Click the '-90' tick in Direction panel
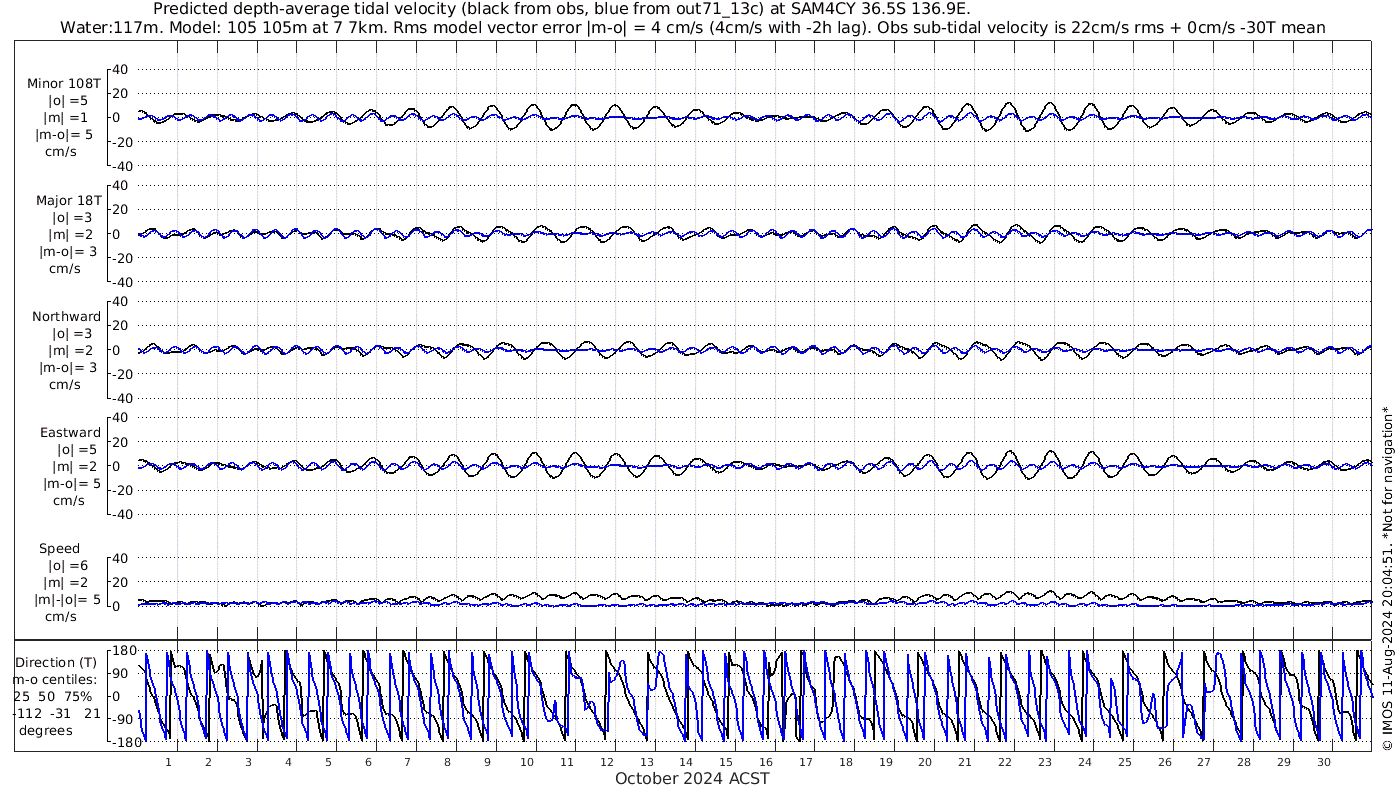This screenshot has width=1400, height=800. click(x=123, y=719)
